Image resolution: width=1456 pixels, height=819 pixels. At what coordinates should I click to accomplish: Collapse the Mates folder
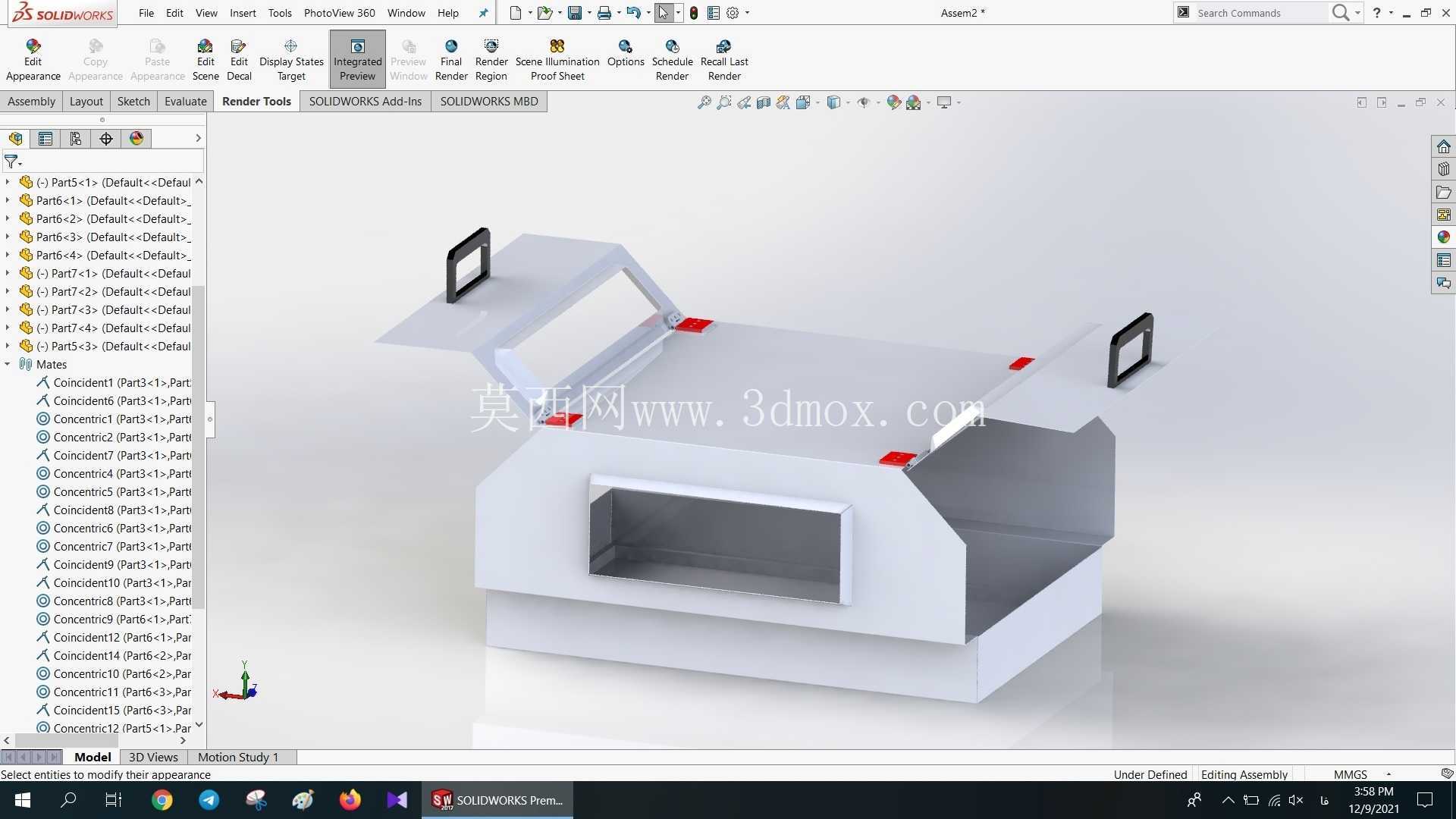[8, 364]
